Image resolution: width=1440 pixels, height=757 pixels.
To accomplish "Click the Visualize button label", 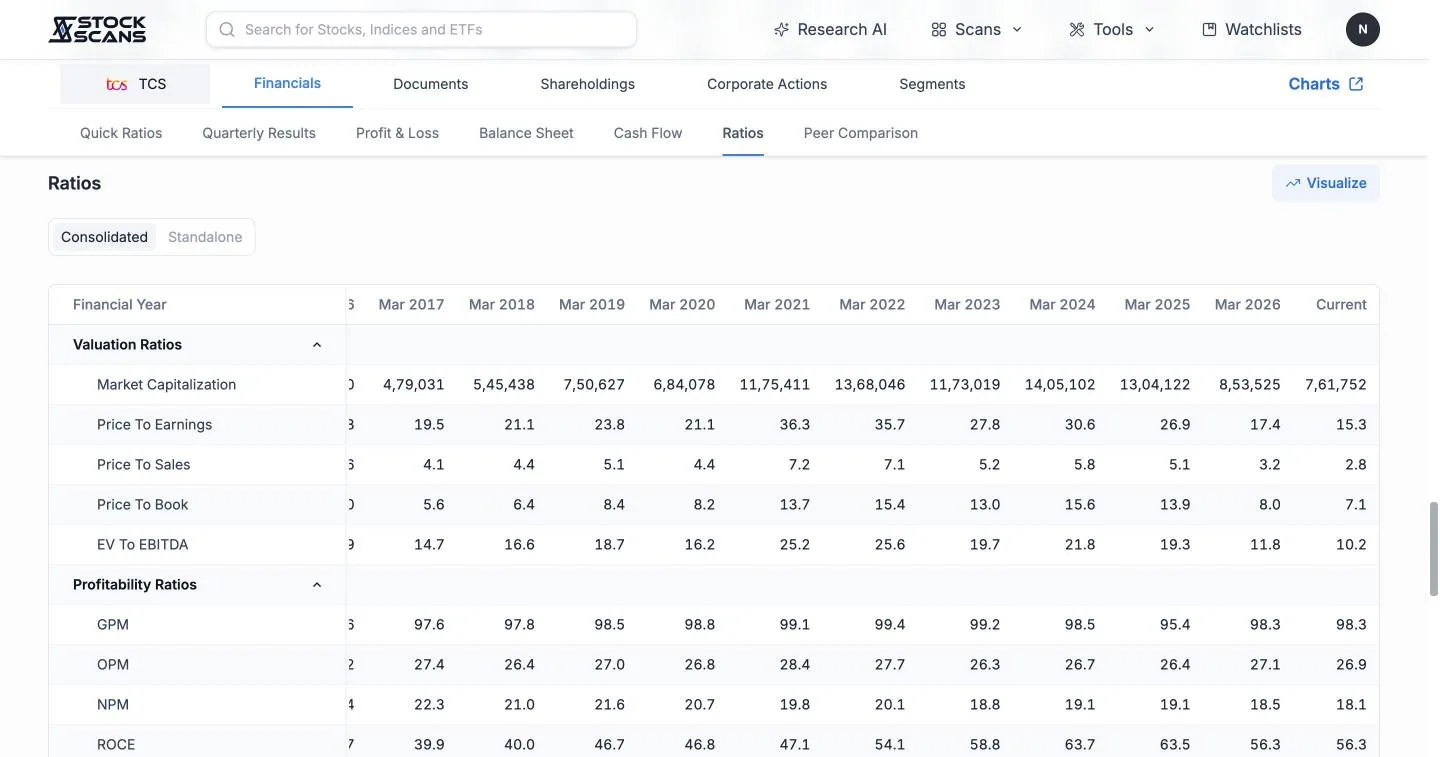I will 1336,183.
